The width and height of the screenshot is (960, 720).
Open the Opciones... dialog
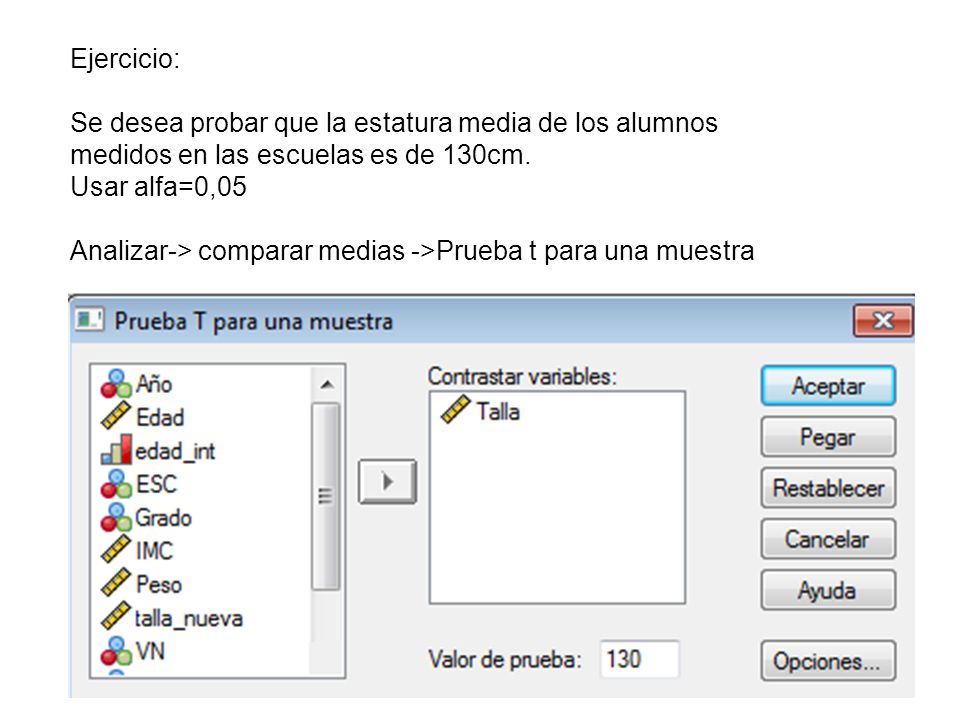[828, 661]
